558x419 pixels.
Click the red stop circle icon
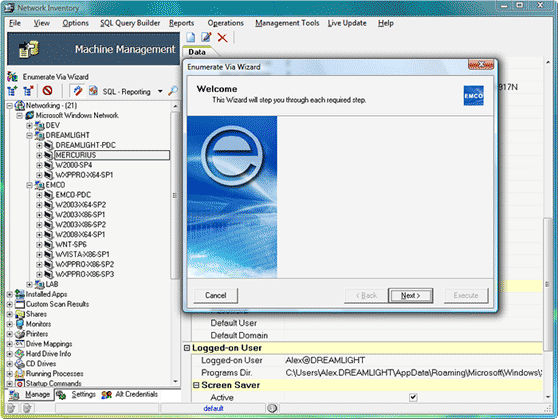point(47,91)
